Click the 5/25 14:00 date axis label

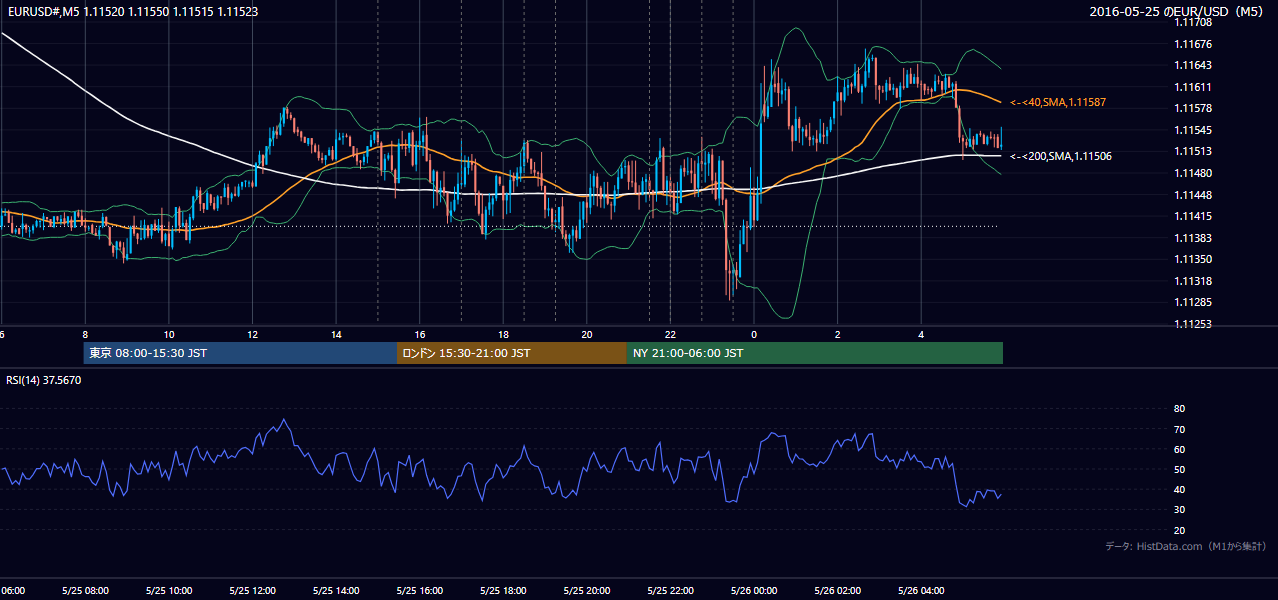tap(336, 591)
